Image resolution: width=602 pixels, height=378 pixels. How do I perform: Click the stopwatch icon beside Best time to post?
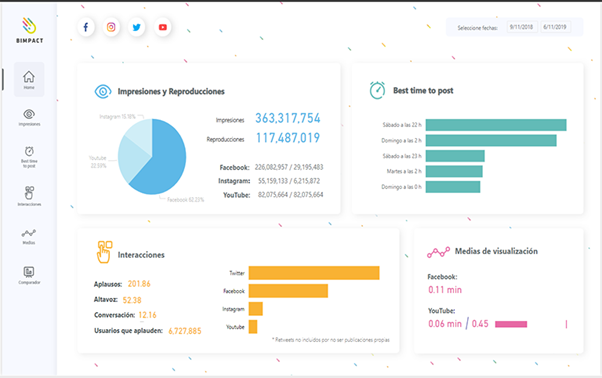[377, 90]
